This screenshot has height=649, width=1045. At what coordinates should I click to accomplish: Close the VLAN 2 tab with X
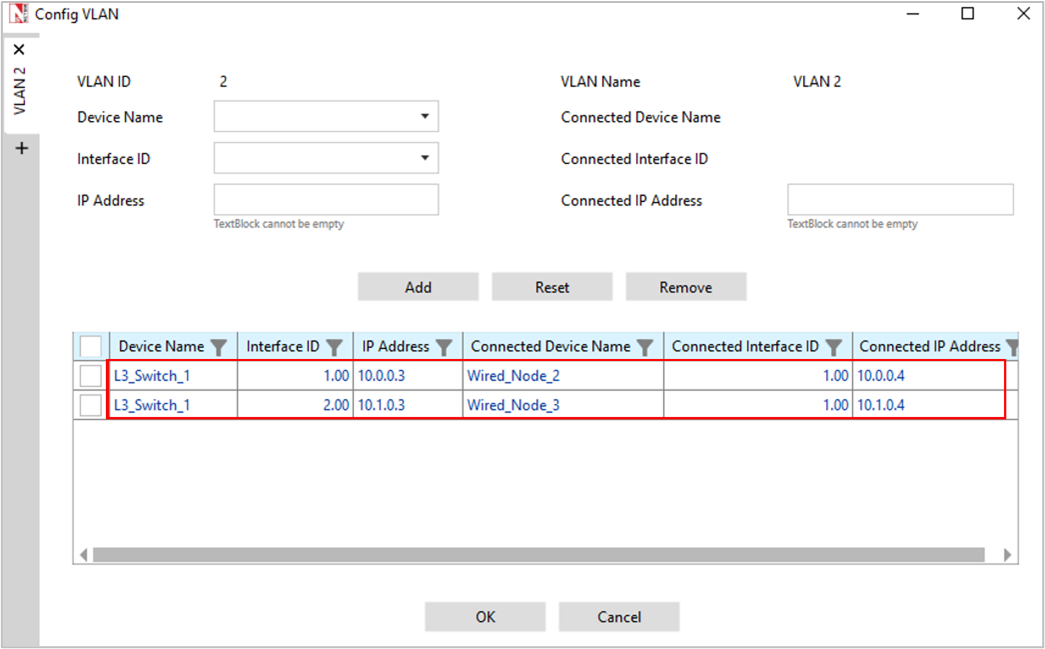pos(20,49)
